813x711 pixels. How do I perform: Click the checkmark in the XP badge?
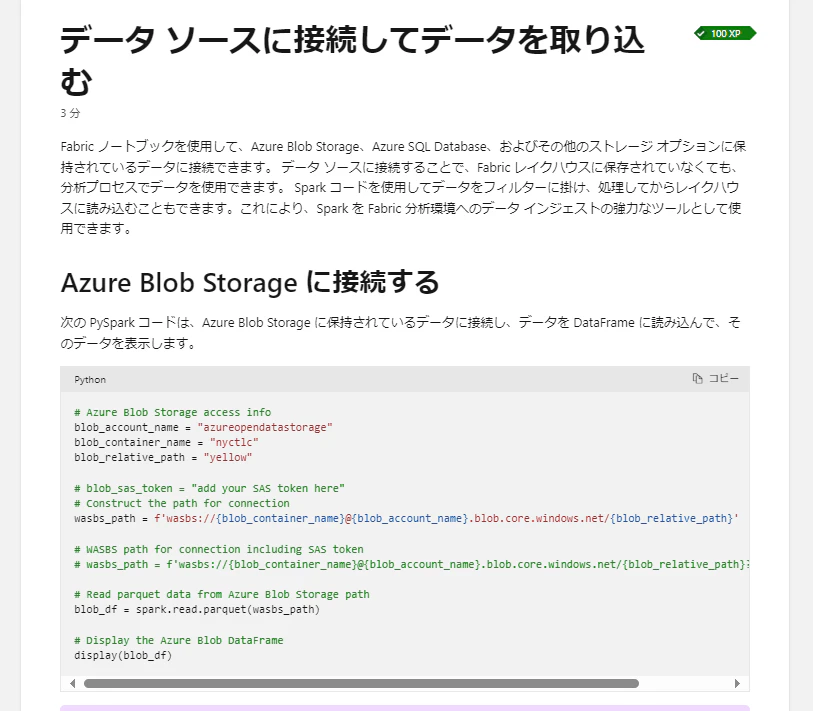tap(701, 33)
